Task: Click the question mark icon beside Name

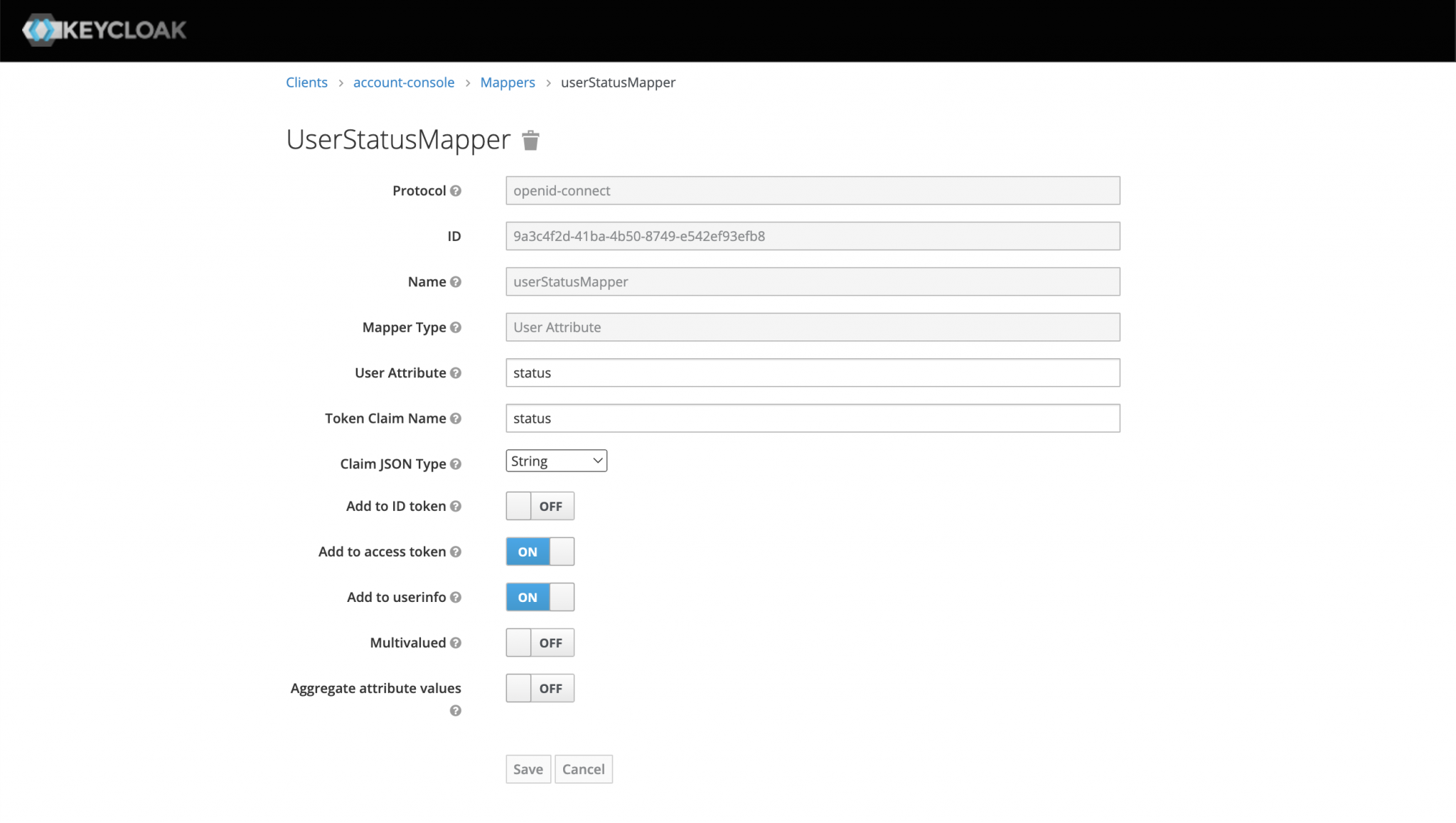Action: (456, 281)
